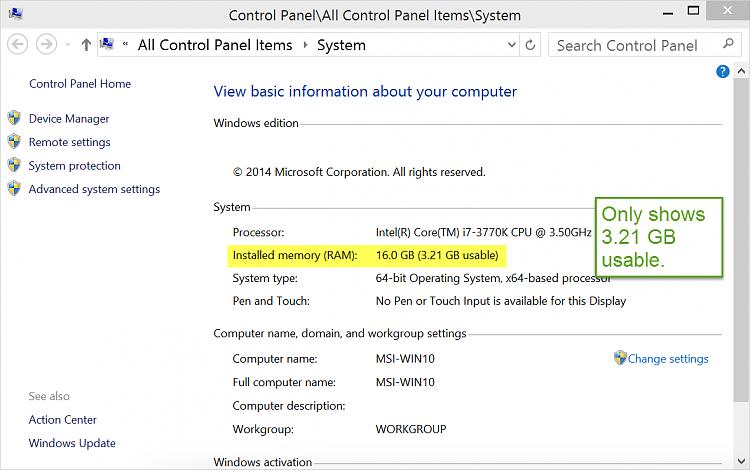
Task: Open Action Center under See also
Action: [63, 419]
